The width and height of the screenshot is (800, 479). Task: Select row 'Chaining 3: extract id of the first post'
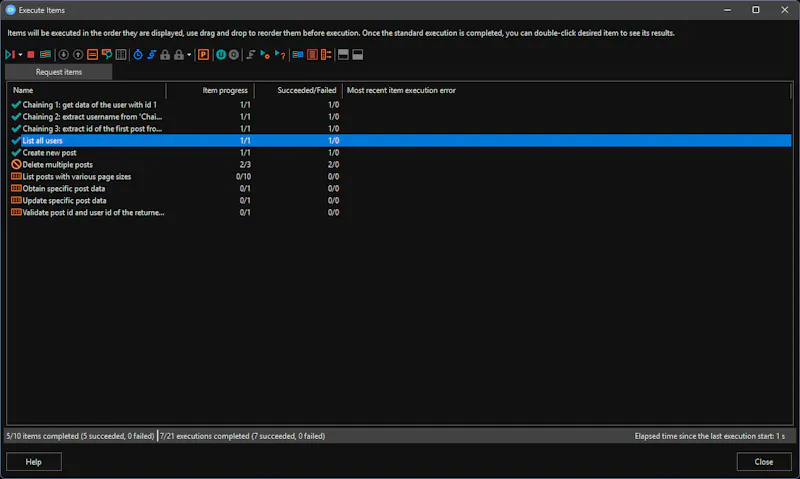click(399, 129)
